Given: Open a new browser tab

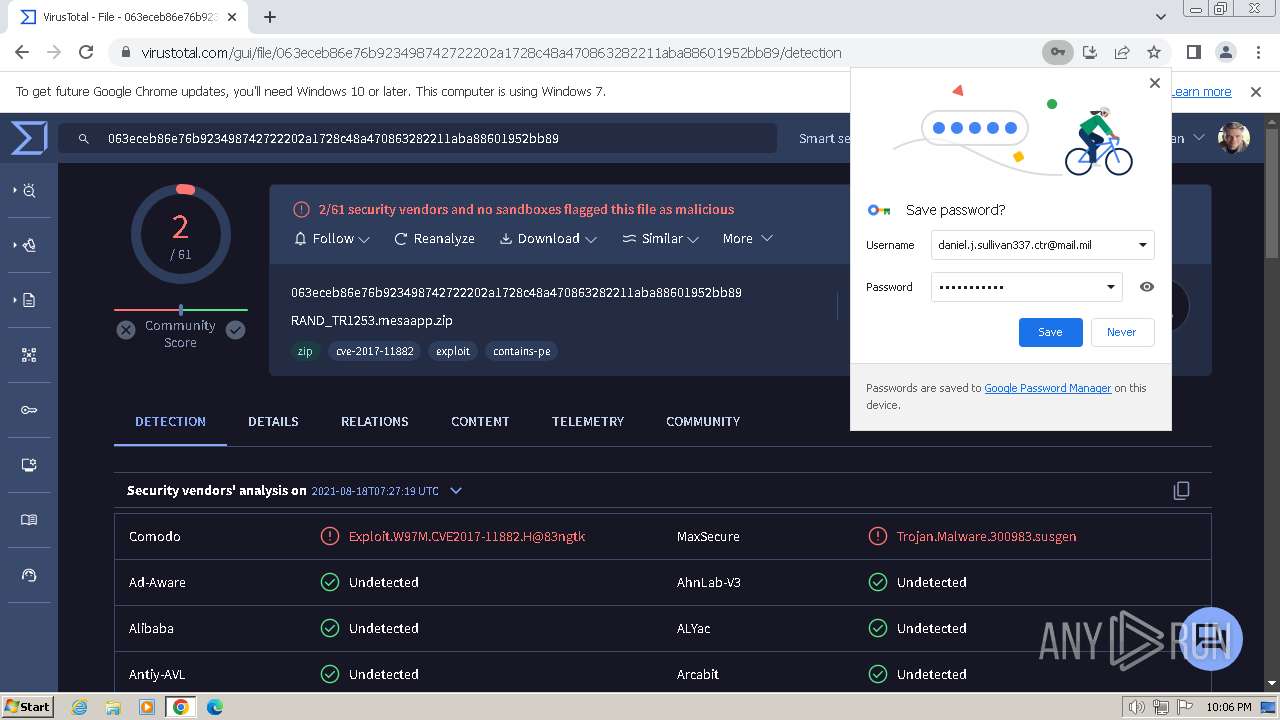Looking at the screenshot, I should tap(270, 17).
